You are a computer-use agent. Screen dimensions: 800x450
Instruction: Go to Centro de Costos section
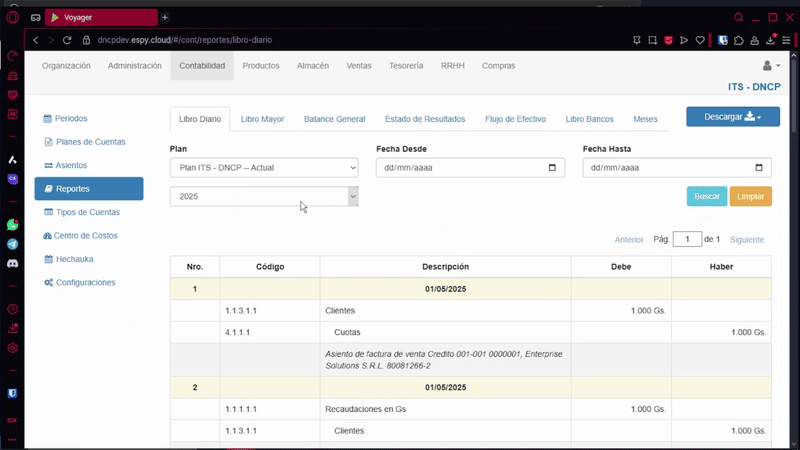(x=85, y=236)
